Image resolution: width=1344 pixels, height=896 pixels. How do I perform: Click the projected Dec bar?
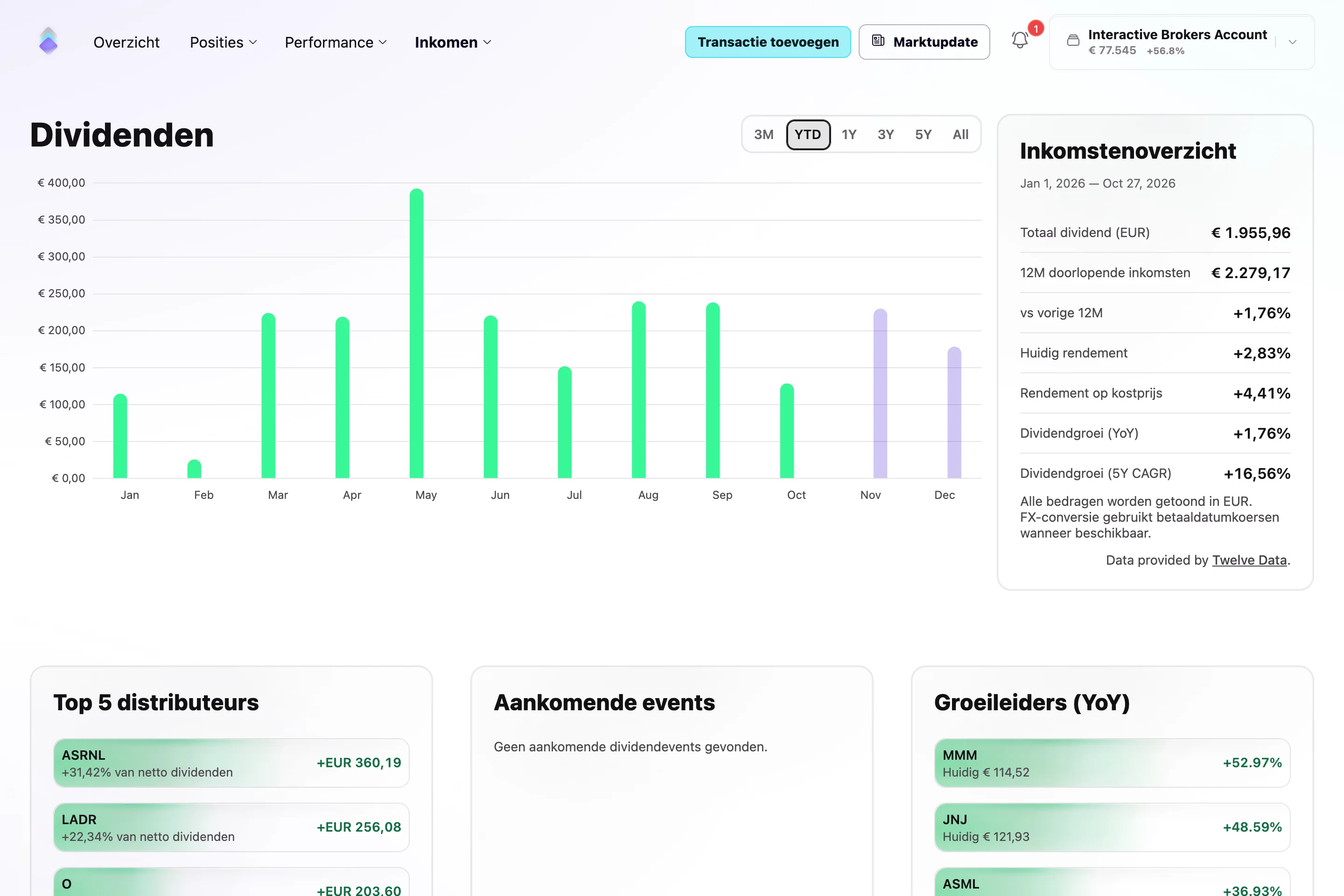tap(954, 413)
